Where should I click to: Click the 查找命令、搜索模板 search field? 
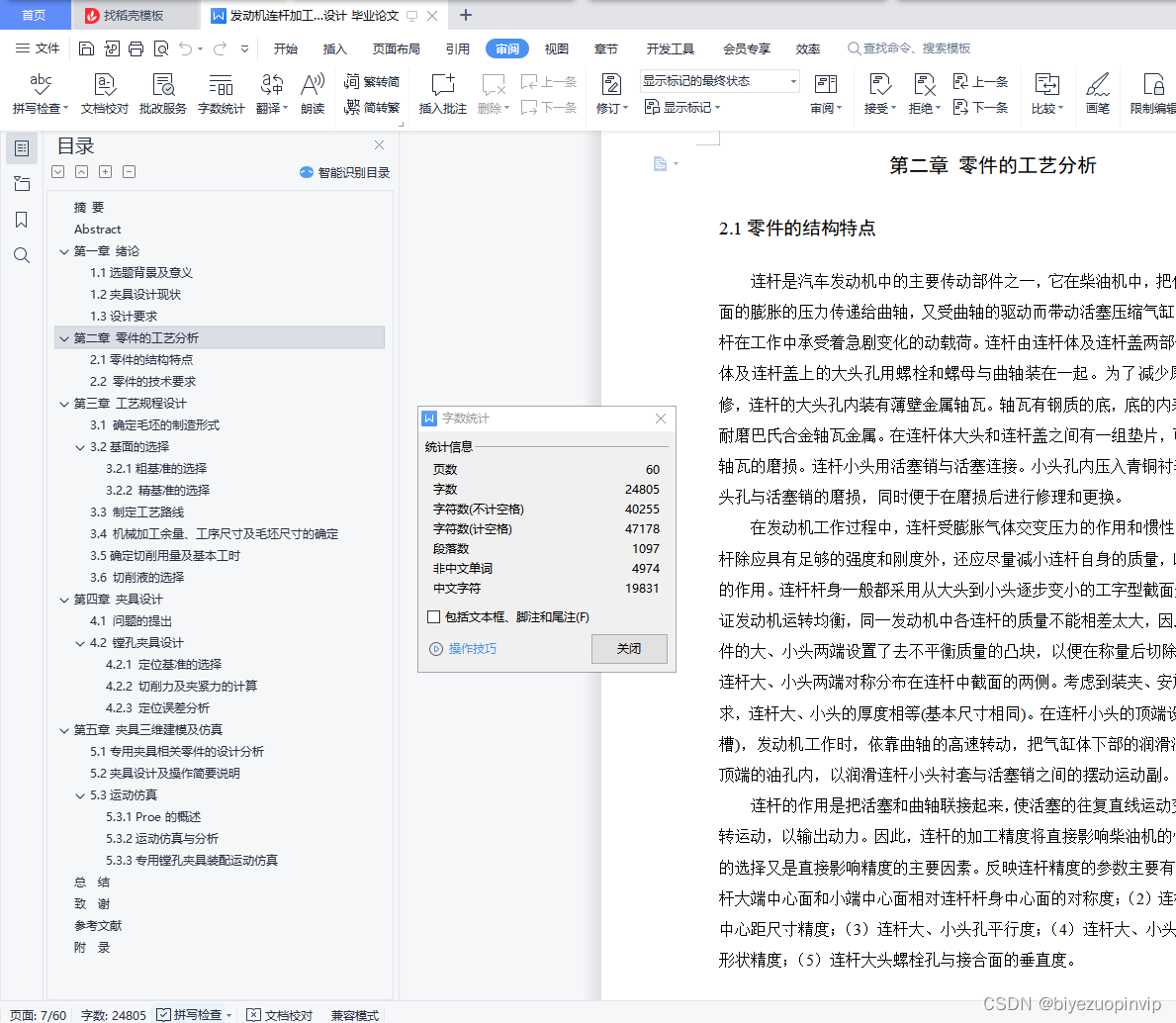pos(909,48)
